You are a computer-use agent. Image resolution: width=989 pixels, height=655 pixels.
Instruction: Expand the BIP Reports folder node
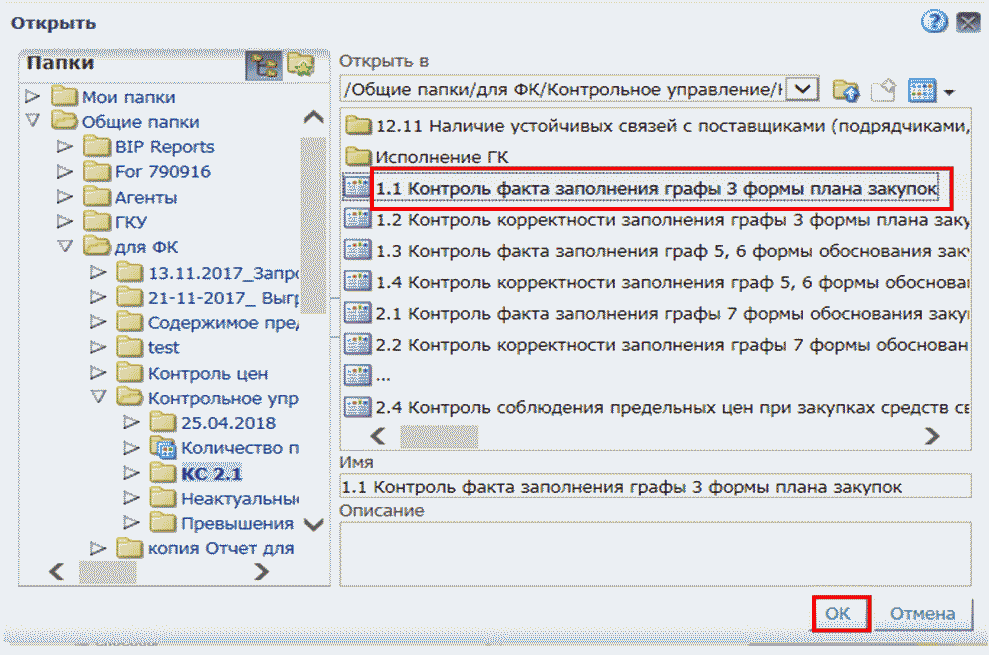click(x=65, y=147)
